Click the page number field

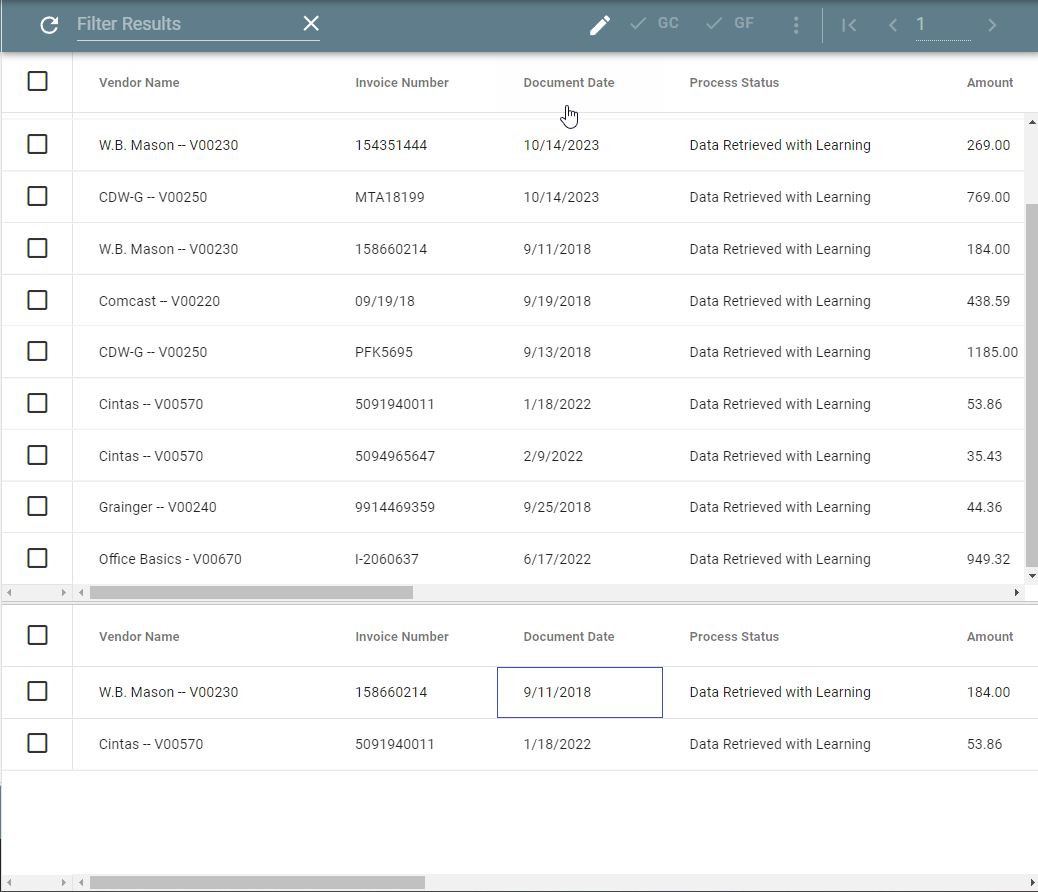942,25
